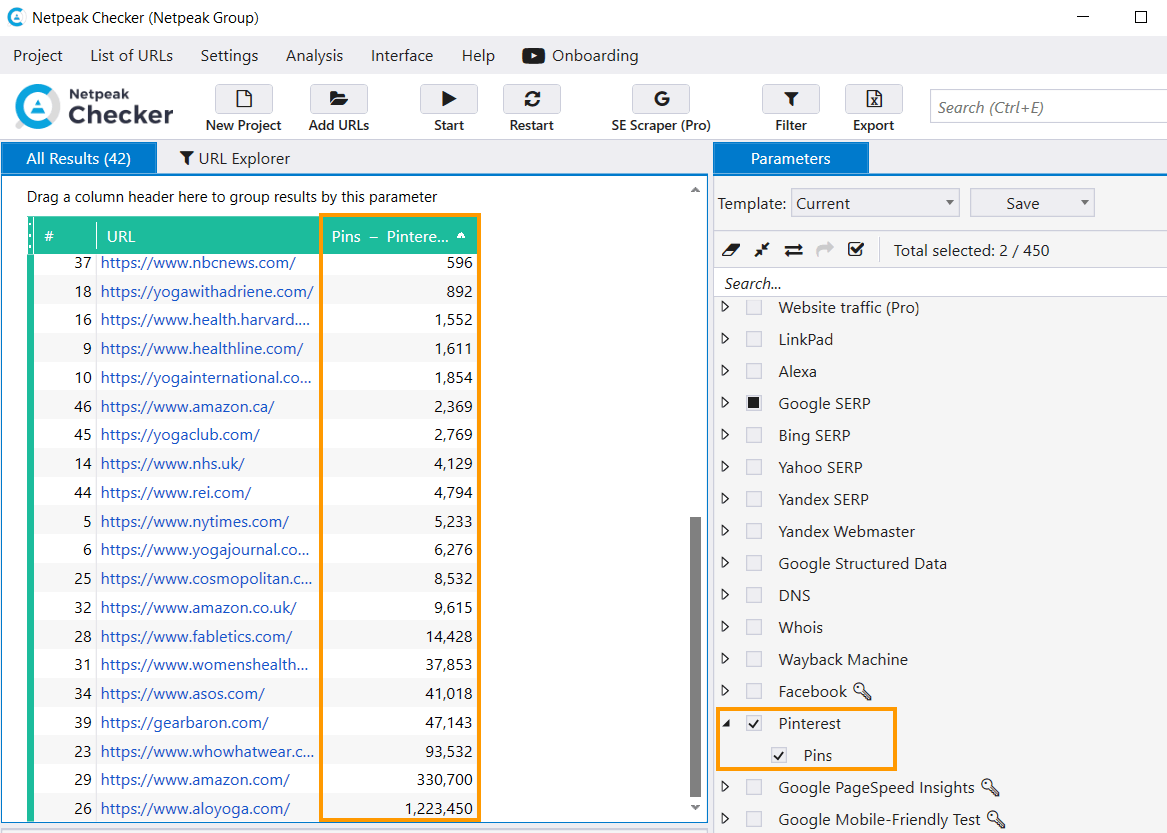The image size is (1167, 833).
Task: Open the fabletics.com link
Action: [196, 636]
